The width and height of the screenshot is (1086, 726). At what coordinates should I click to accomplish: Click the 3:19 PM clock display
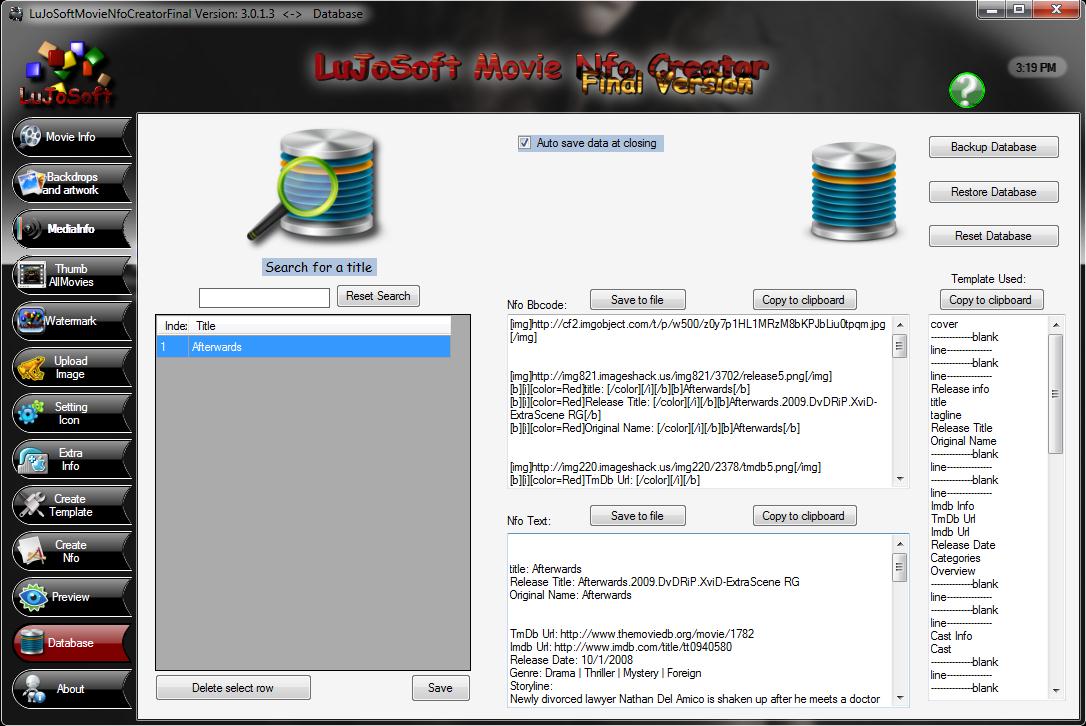pos(1035,68)
